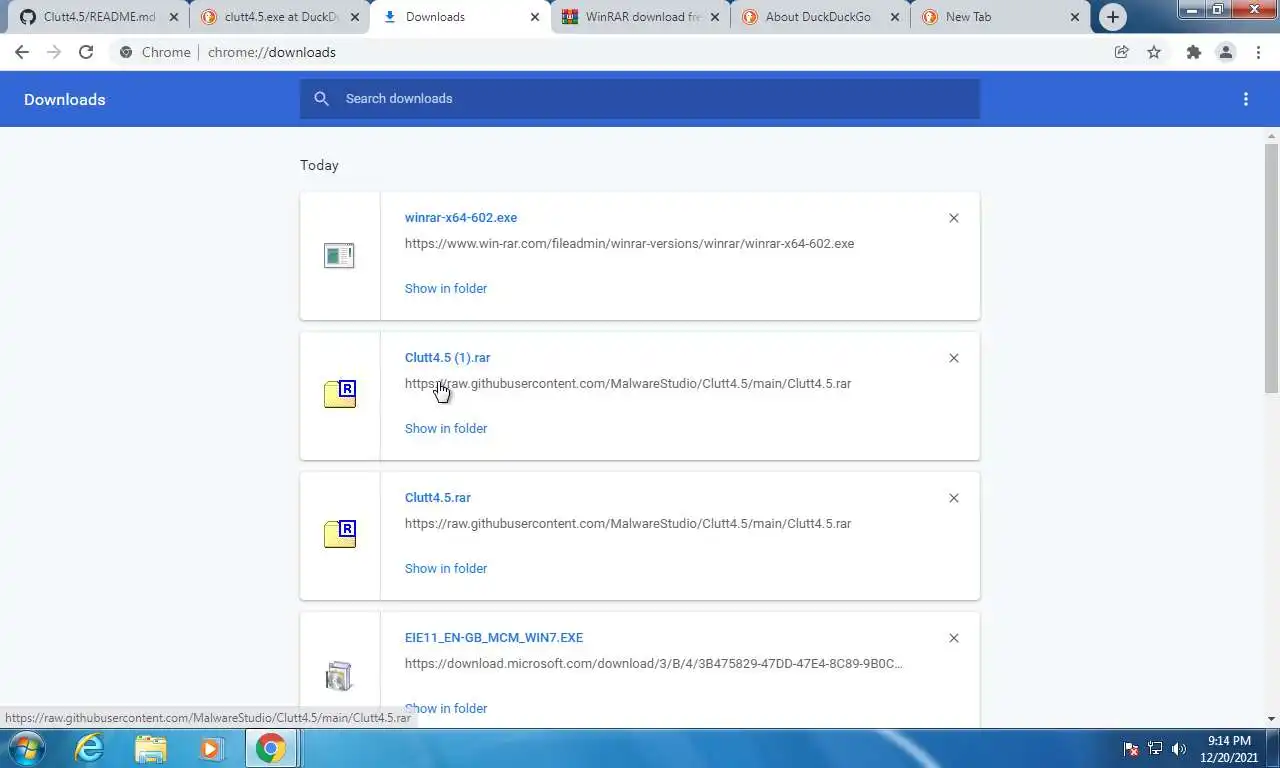1280x768 pixels.
Task: Open the Windows Start menu
Action: pos(27,748)
